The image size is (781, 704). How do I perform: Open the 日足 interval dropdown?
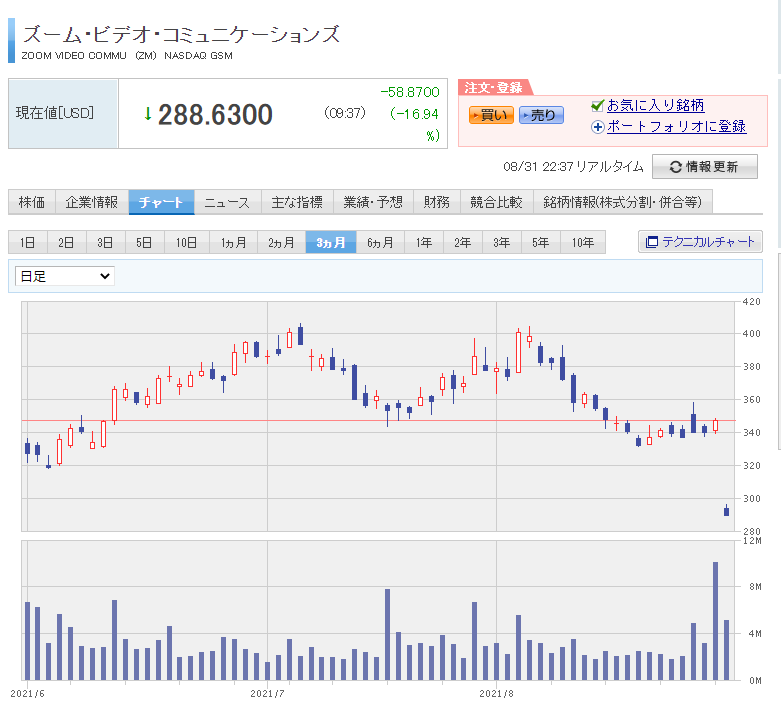click(65, 276)
